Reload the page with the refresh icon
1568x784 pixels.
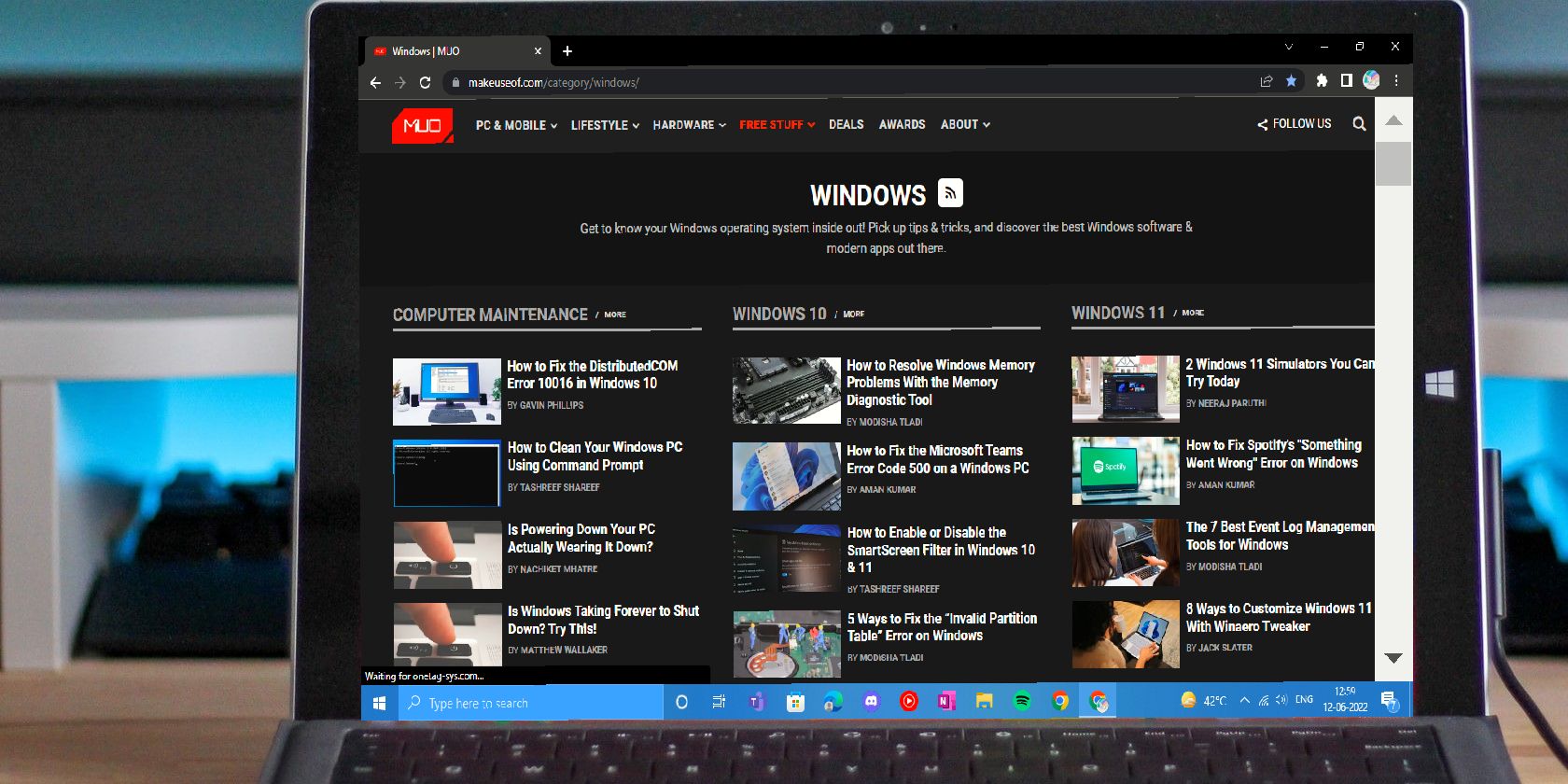(425, 82)
